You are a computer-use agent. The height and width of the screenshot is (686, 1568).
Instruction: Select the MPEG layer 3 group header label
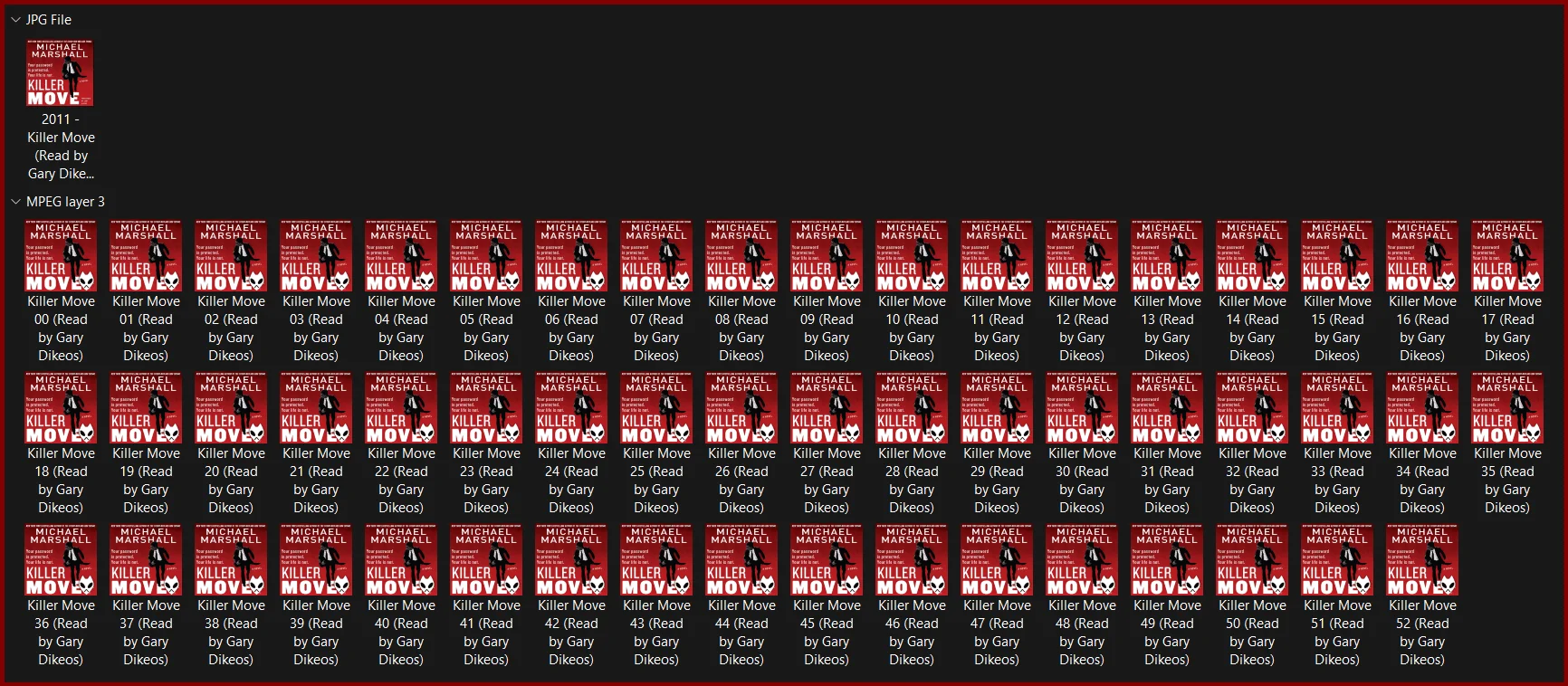point(65,202)
